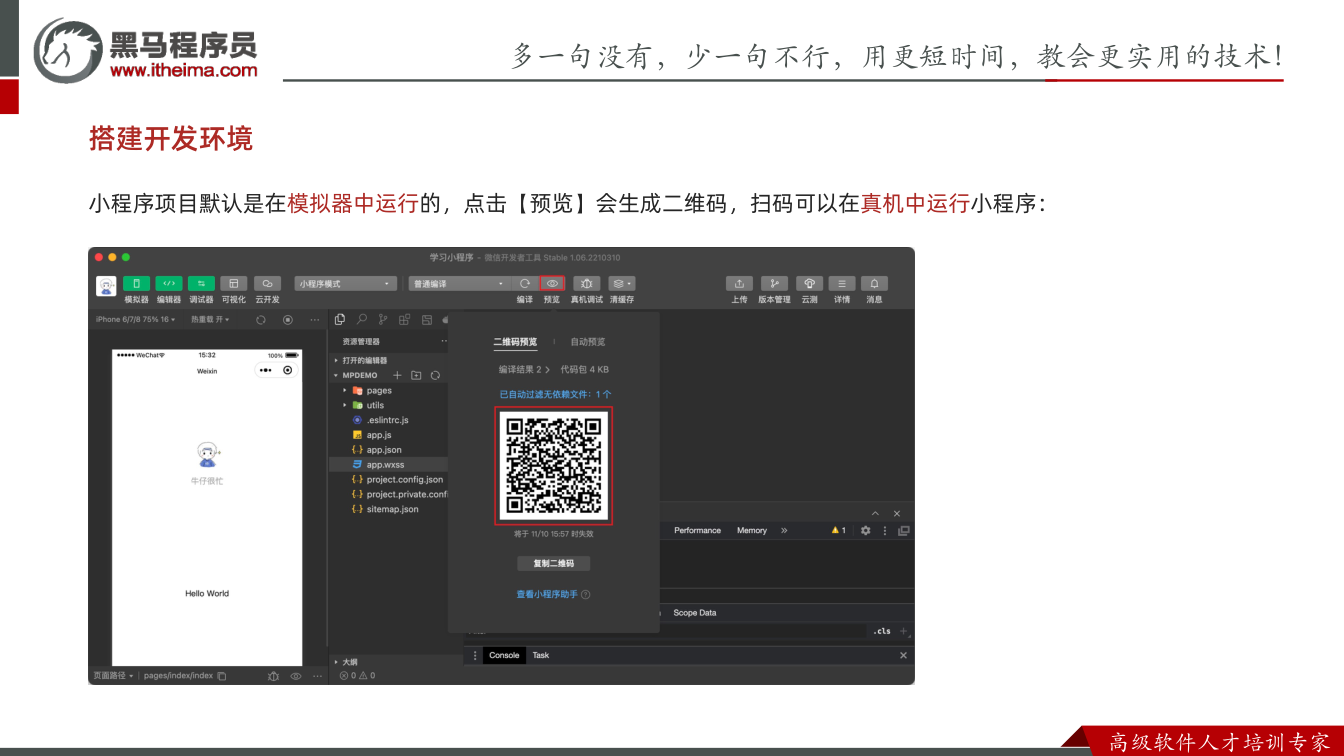The height and width of the screenshot is (756, 1344).
Task: Click the new folder icon beside MPDEMO
Action: [x=416, y=375]
